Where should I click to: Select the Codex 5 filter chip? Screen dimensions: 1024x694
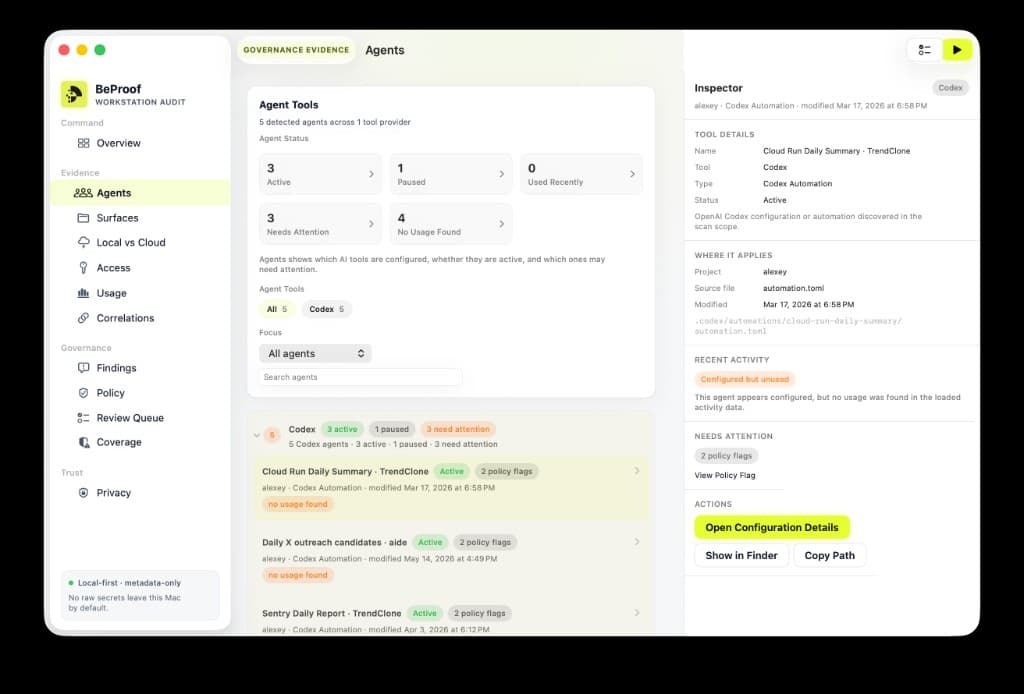pos(327,309)
